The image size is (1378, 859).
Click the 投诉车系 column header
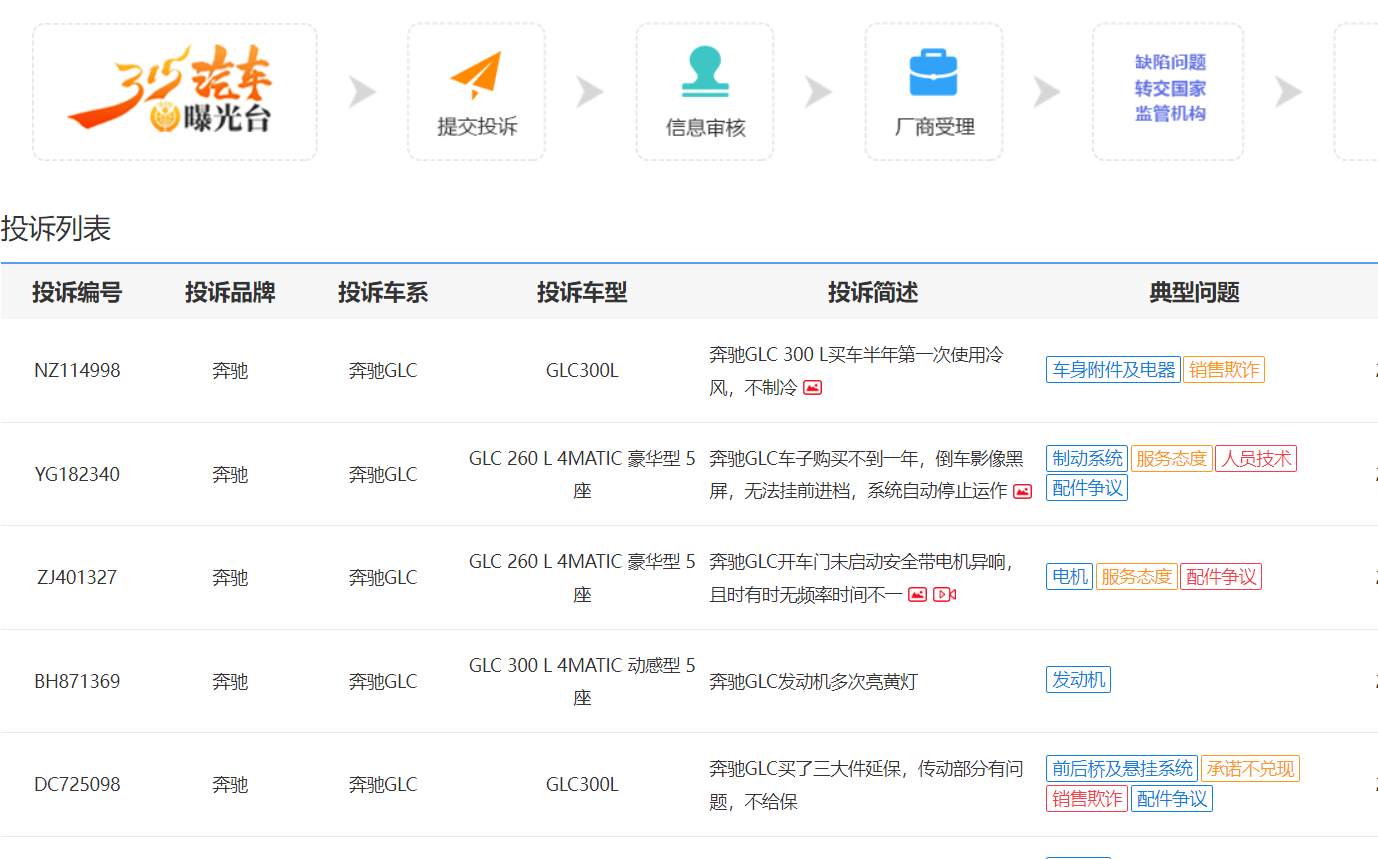point(383,293)
